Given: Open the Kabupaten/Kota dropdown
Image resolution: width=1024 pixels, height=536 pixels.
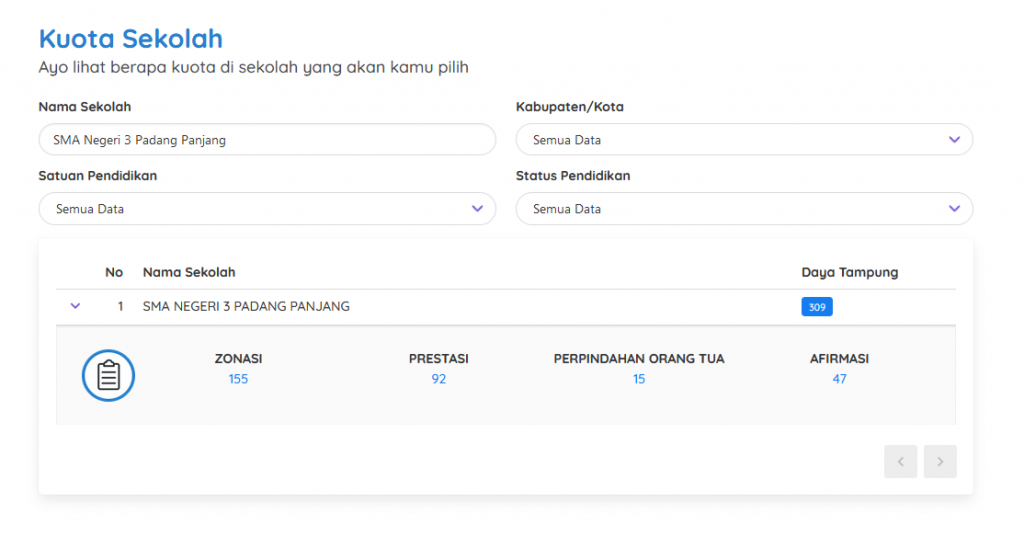Looking at the screenshot, I should point(744,140).
